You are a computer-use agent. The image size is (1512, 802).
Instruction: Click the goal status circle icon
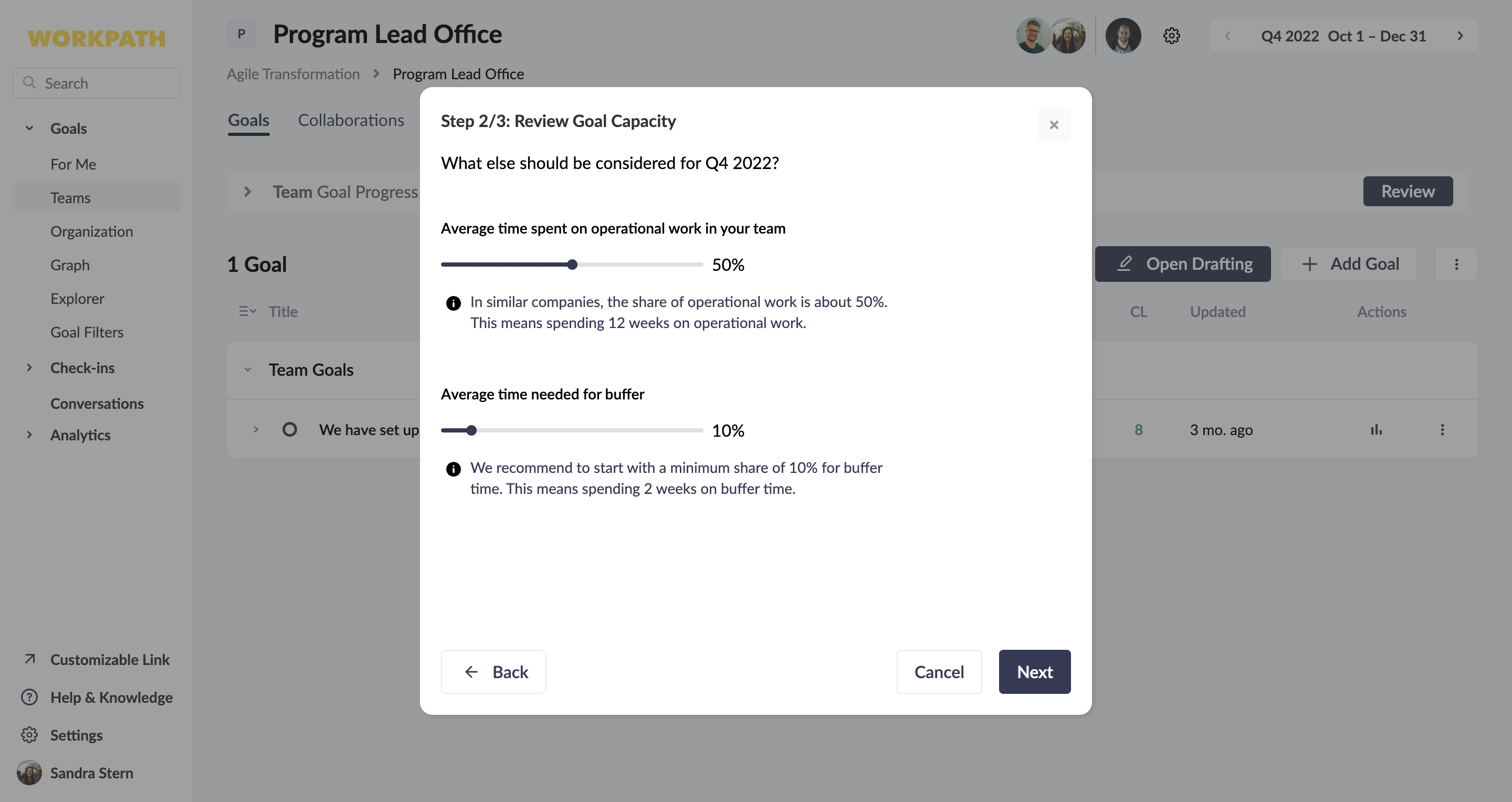tap(289, 429)
